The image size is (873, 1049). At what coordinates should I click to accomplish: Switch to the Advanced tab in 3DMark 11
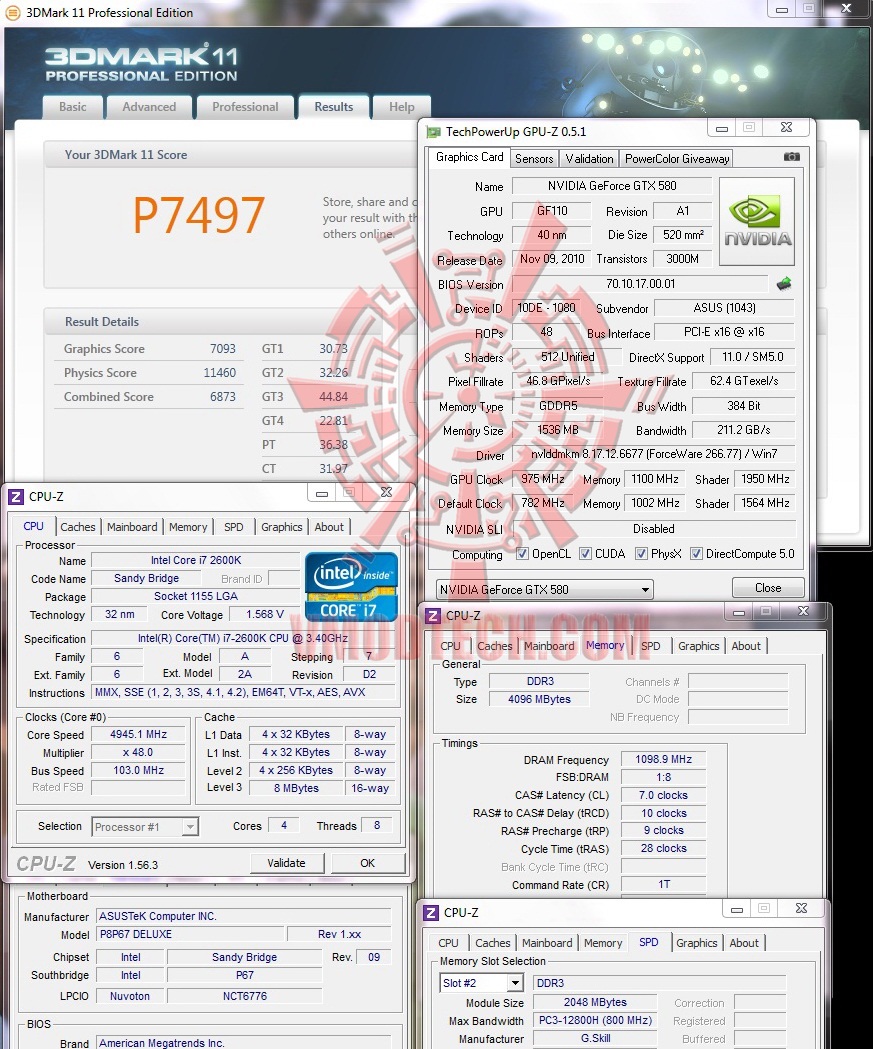click(149, 107)
